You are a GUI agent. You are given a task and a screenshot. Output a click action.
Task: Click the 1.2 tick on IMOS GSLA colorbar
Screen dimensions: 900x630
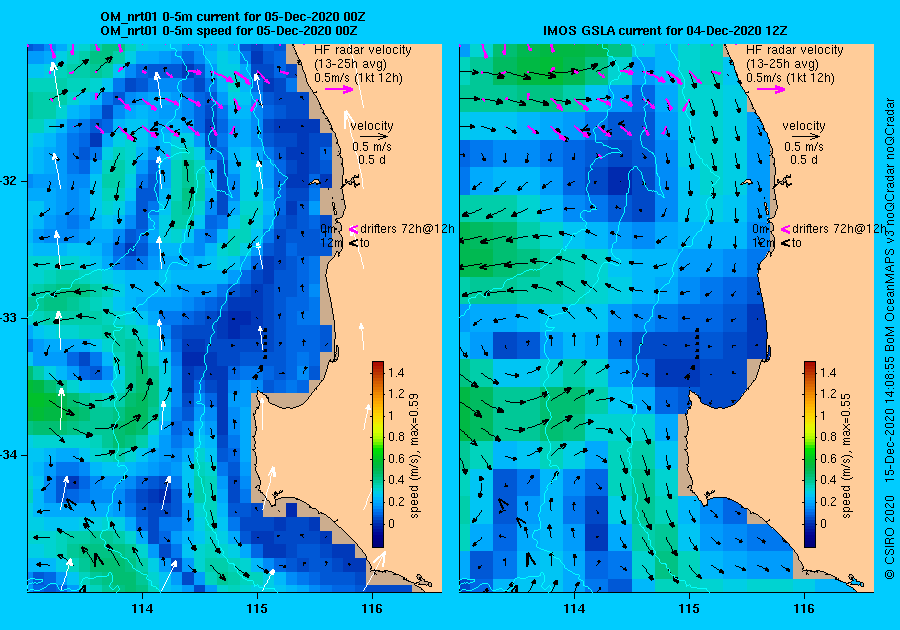(828, 394)
